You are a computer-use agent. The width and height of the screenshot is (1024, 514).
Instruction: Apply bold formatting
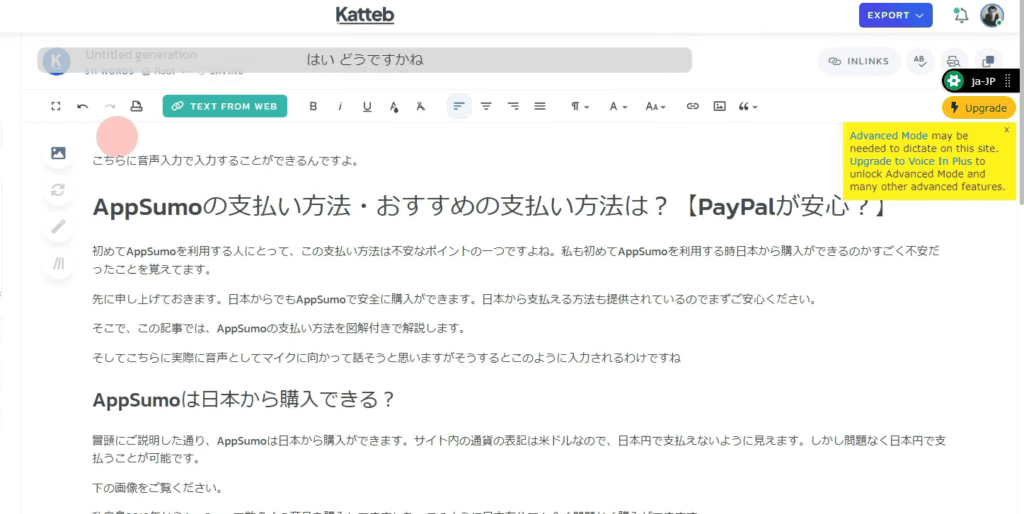(x=313, y=106)
